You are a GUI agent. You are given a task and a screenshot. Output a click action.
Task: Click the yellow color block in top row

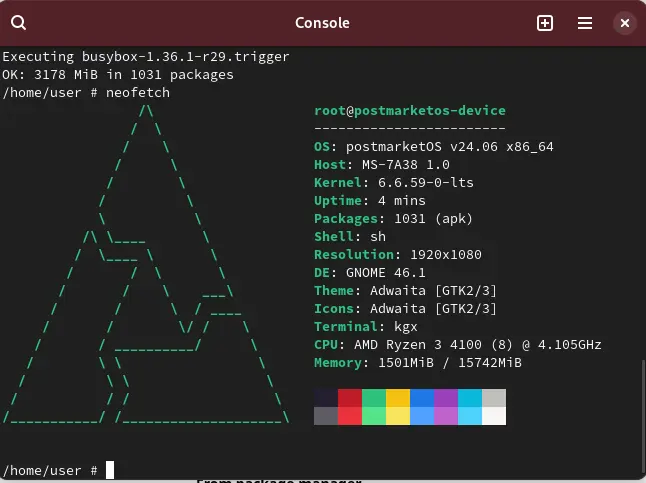click(x=398, y=398)
